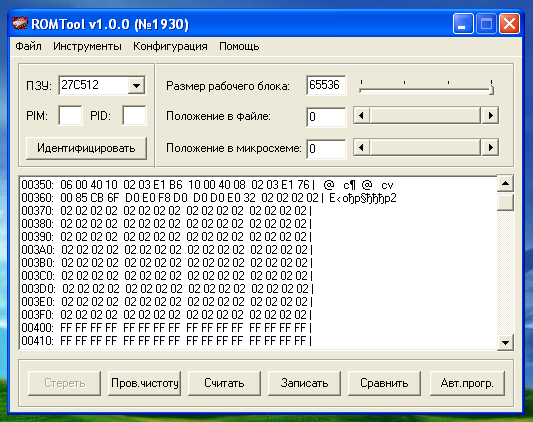Click the hex view scroll up arrow

coord(505,184)
